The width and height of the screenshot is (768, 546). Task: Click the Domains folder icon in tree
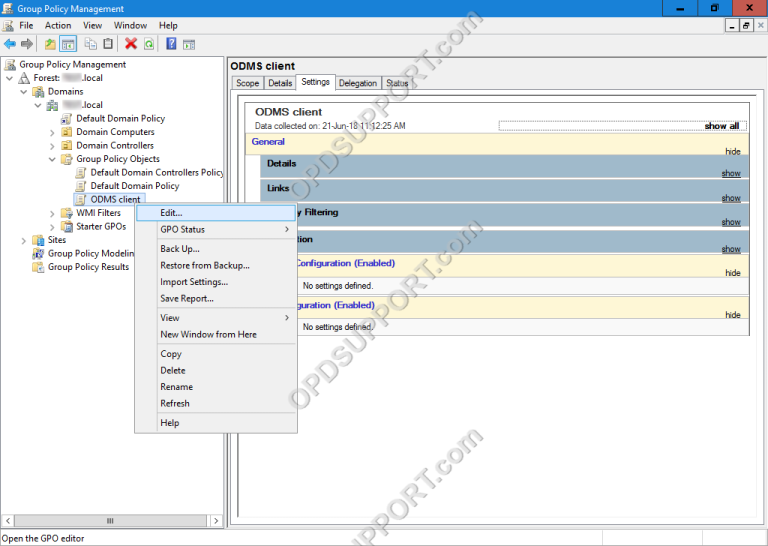pyautogui.click(x=38, y=92)
